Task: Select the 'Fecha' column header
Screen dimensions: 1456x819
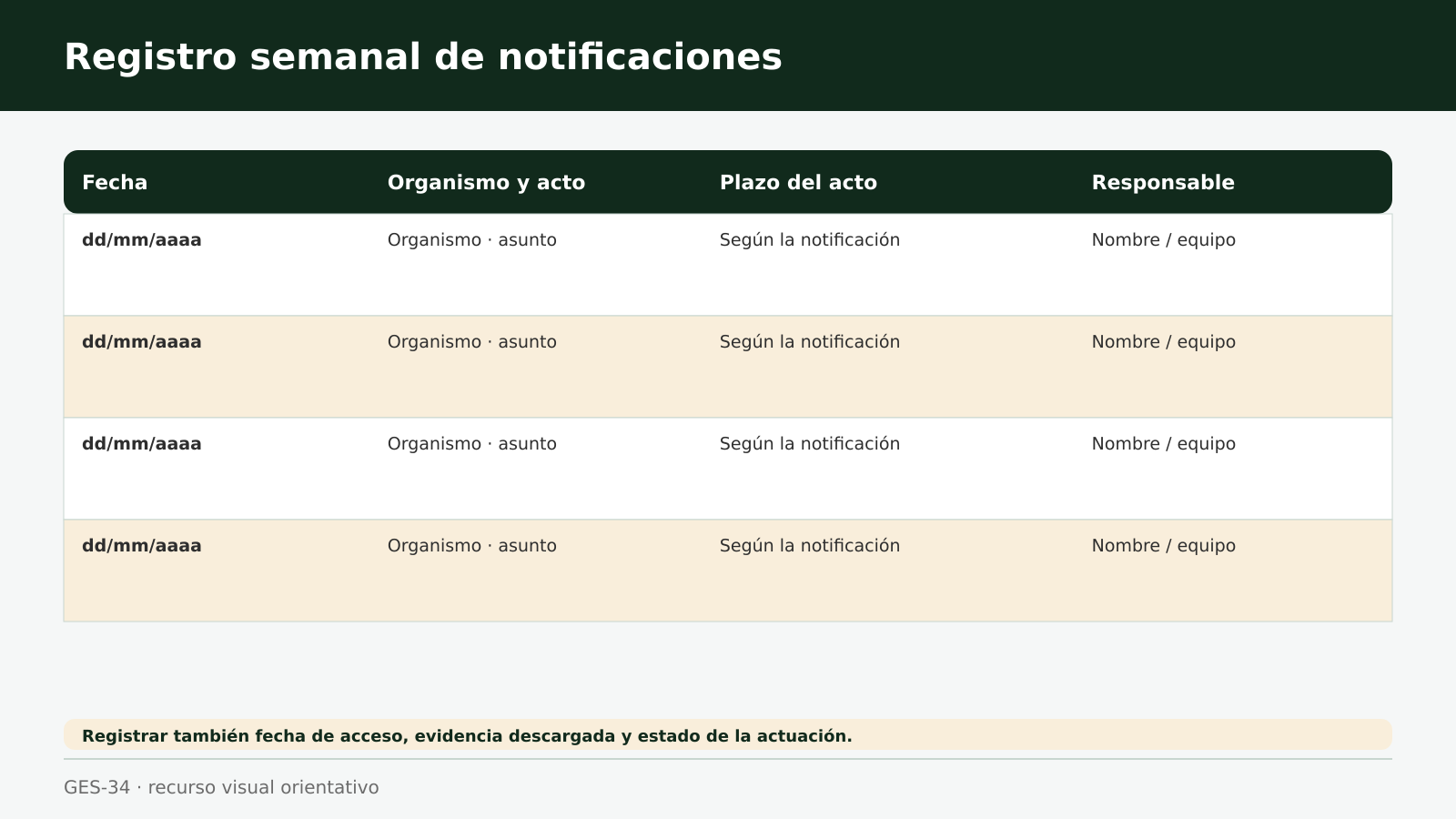Action: tap(115, 182)
